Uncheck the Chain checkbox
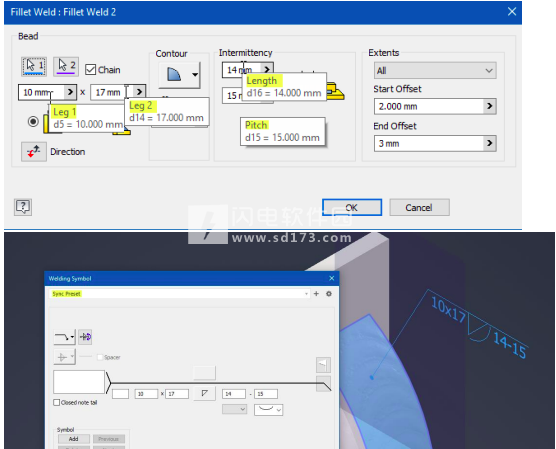The height and width of the screenshot is (449, 556). pyautogui.click(x=90, y=70)
